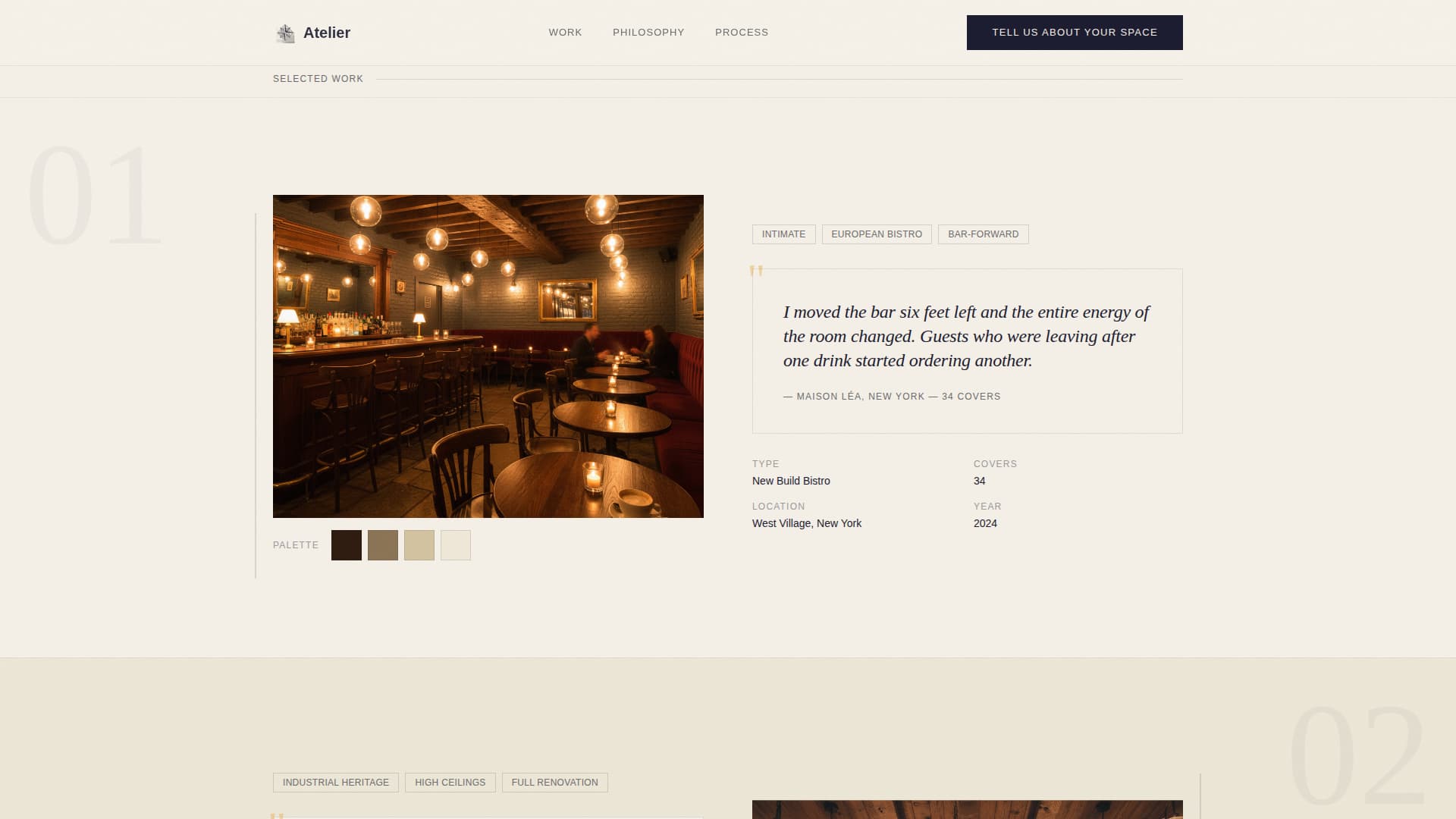Open the second project photo
The height and width of the screenshot is (819, 1456).
click(967, 811)
